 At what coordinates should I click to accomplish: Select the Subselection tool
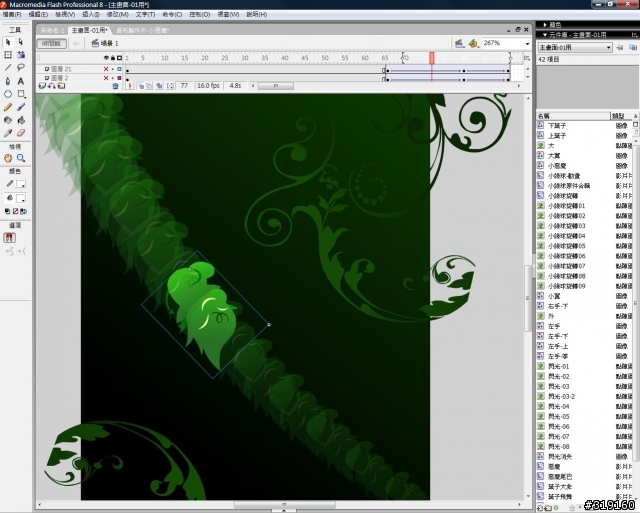click(x=21, y=42)
